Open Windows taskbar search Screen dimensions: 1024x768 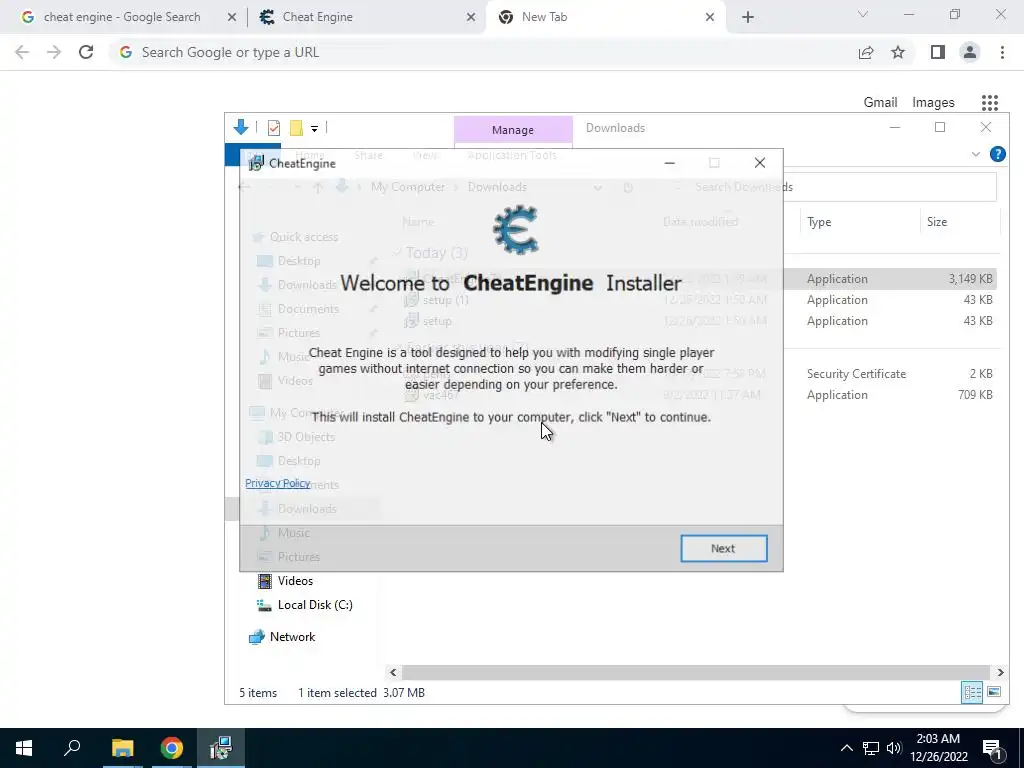[72, 748]
